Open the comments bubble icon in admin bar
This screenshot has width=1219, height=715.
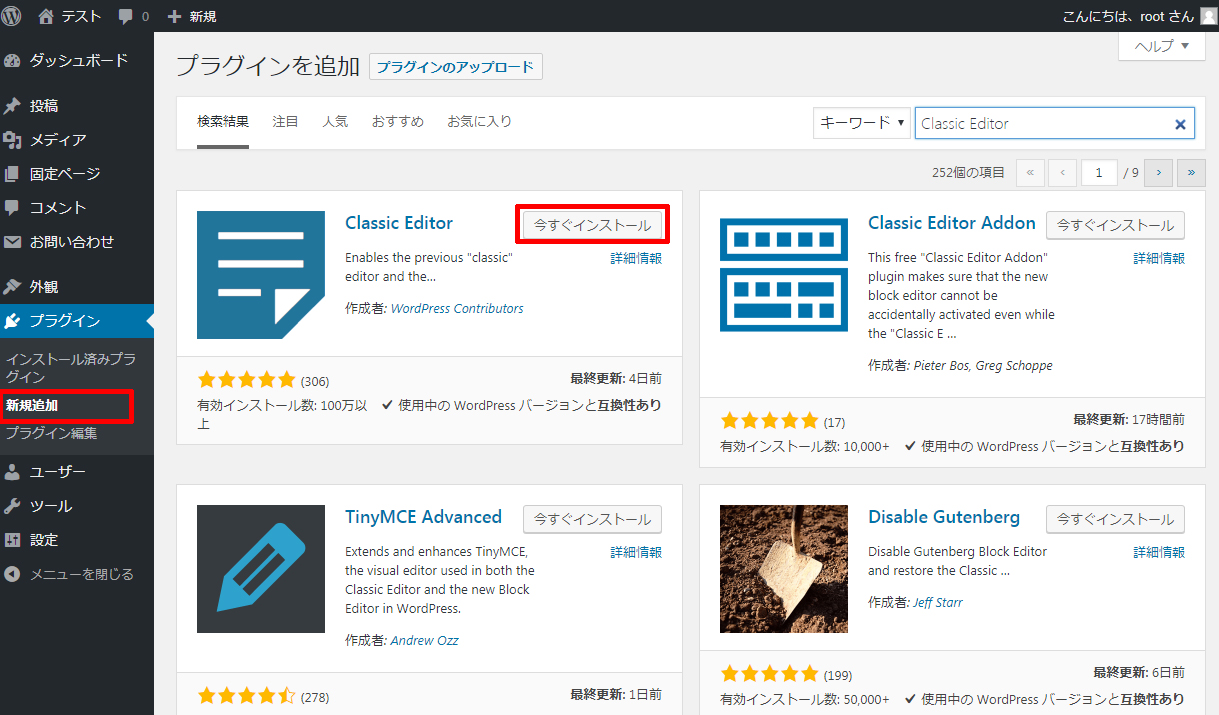click(126, 16)
